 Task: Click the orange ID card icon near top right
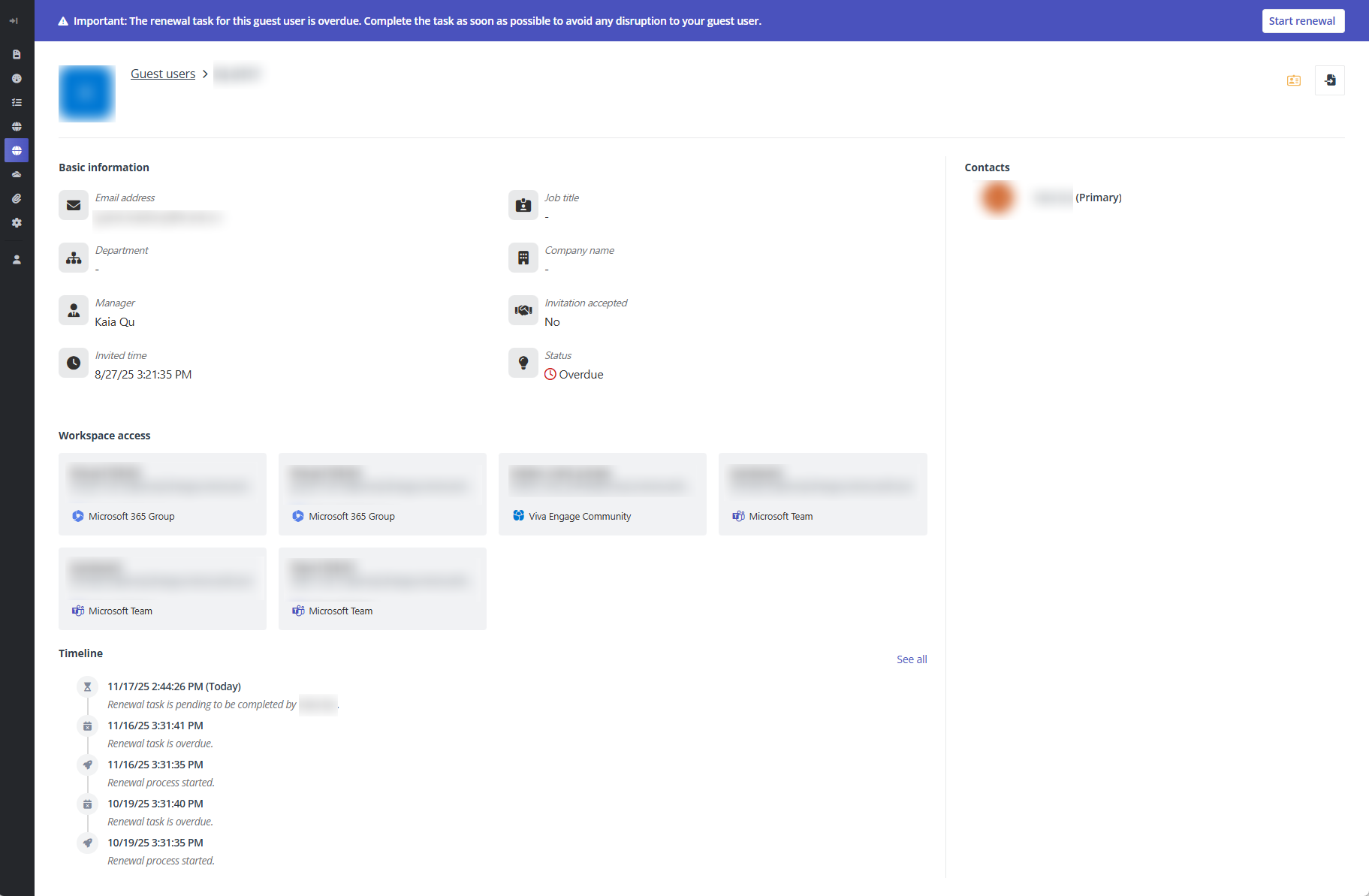1293,80
